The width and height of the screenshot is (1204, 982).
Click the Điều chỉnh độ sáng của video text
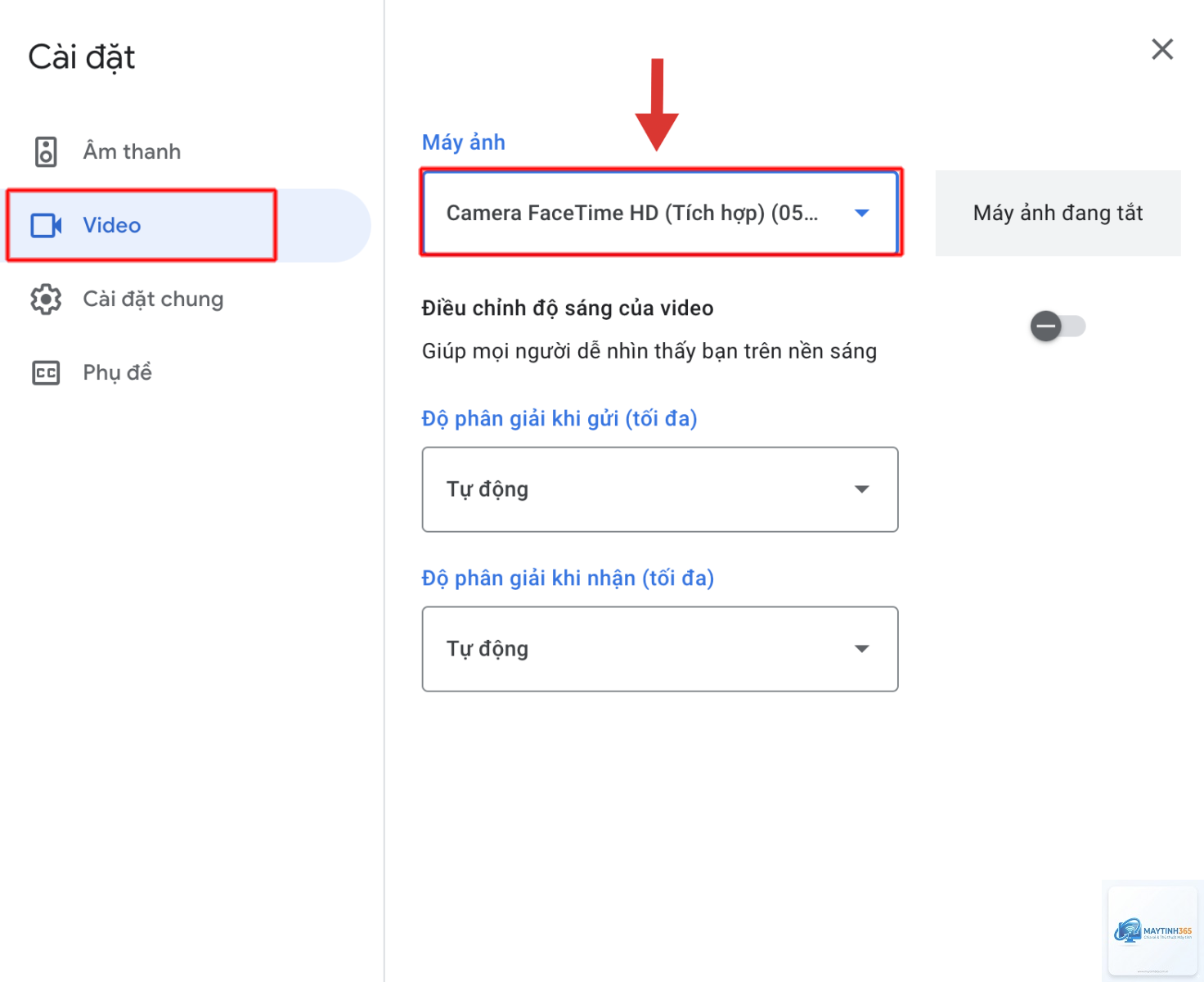pos(568,309)
